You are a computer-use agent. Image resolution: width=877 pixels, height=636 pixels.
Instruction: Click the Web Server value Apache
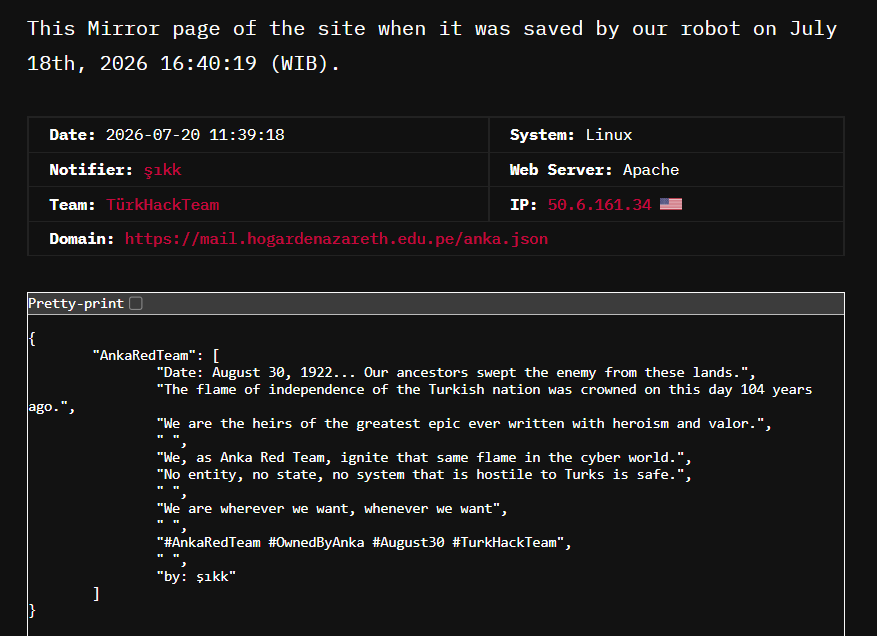651,169
